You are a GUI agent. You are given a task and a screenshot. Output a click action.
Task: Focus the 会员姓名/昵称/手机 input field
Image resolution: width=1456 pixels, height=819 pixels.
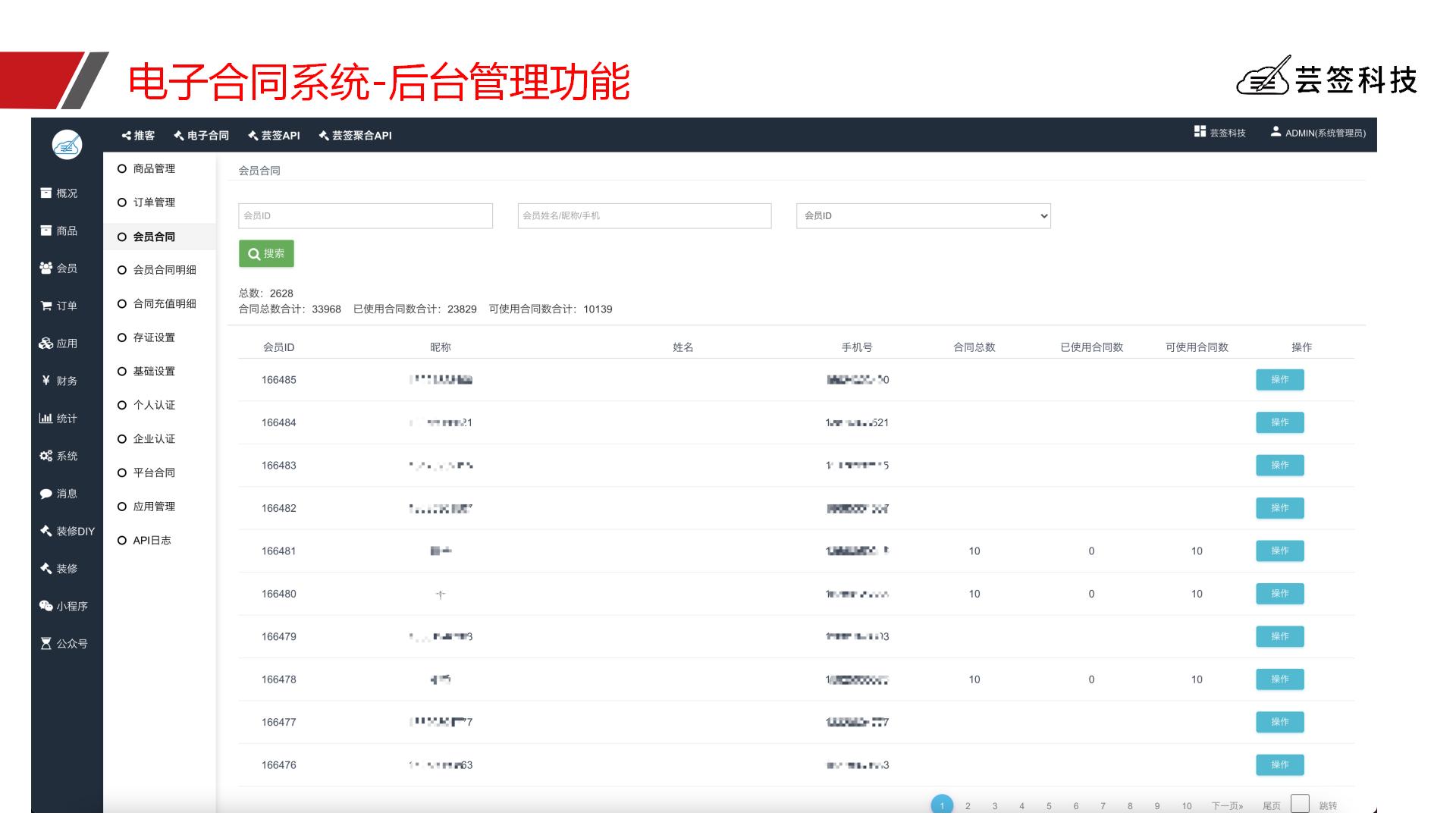coord(644,216)
